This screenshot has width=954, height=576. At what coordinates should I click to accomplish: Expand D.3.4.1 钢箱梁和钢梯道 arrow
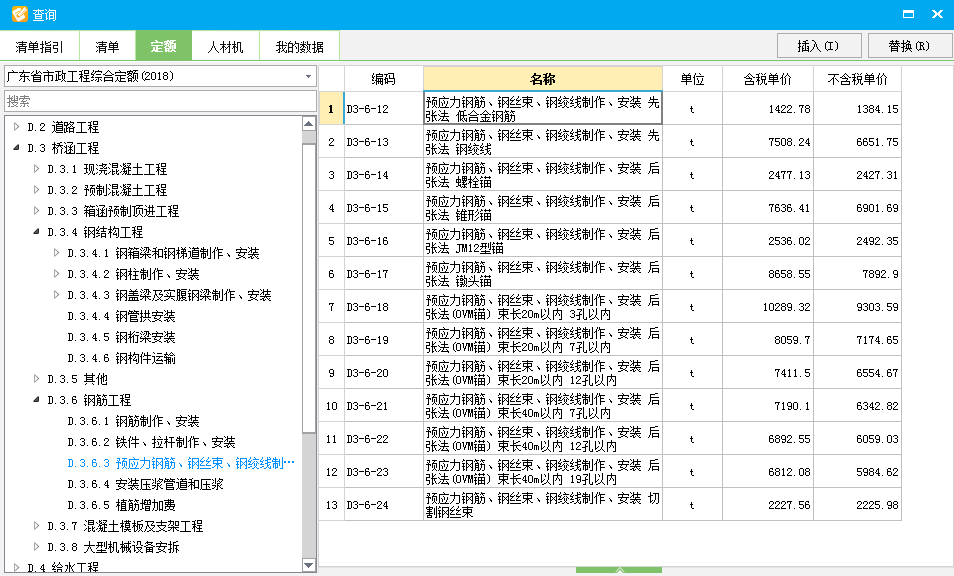point(57,252)
